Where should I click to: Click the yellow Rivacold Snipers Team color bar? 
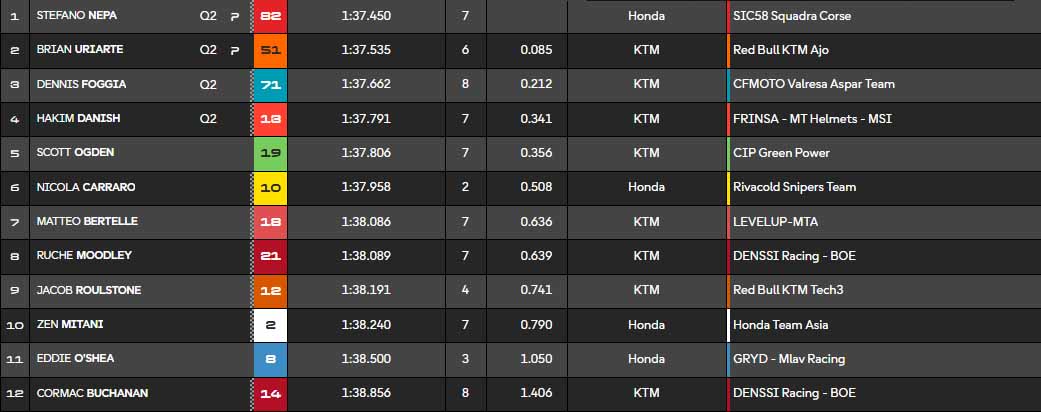[729, 187]
